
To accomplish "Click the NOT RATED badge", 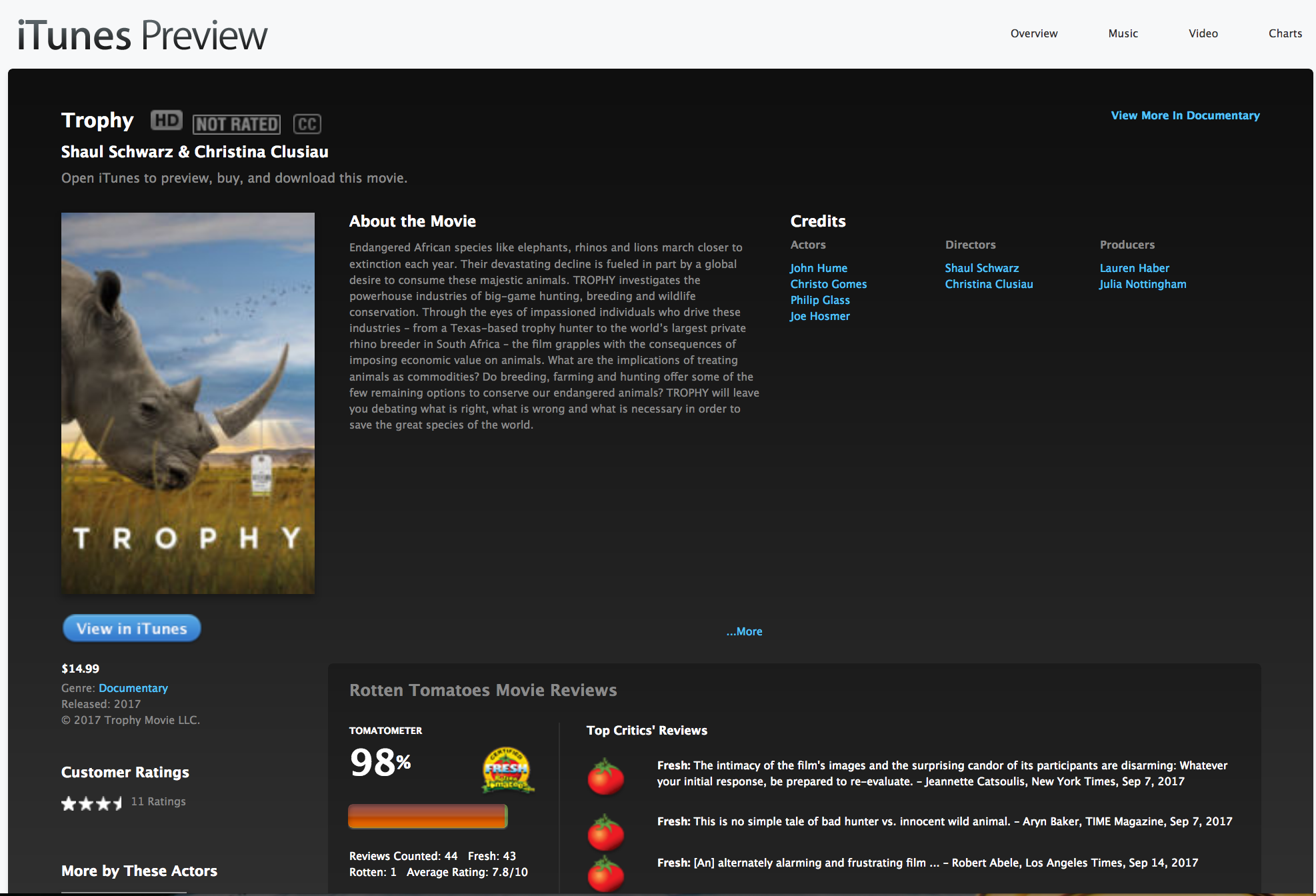I will (x=237, y=124).
